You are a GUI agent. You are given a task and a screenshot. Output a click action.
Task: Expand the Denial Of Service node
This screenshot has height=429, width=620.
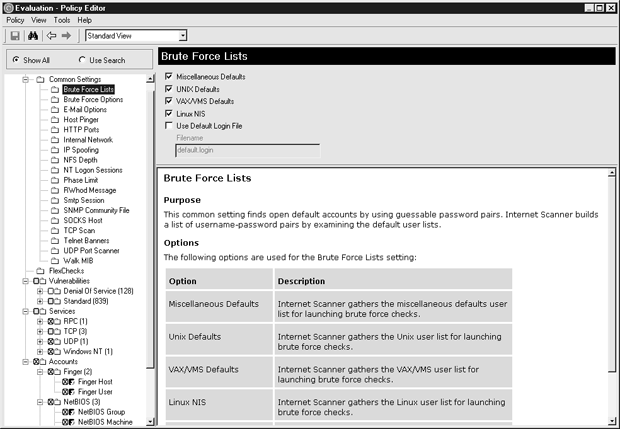tap(40, 291)
